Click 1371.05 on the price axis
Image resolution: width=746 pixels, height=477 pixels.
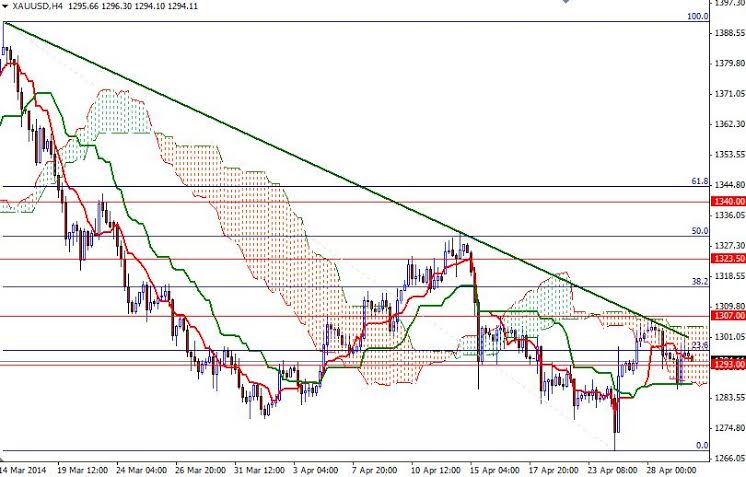click(729, 94)
